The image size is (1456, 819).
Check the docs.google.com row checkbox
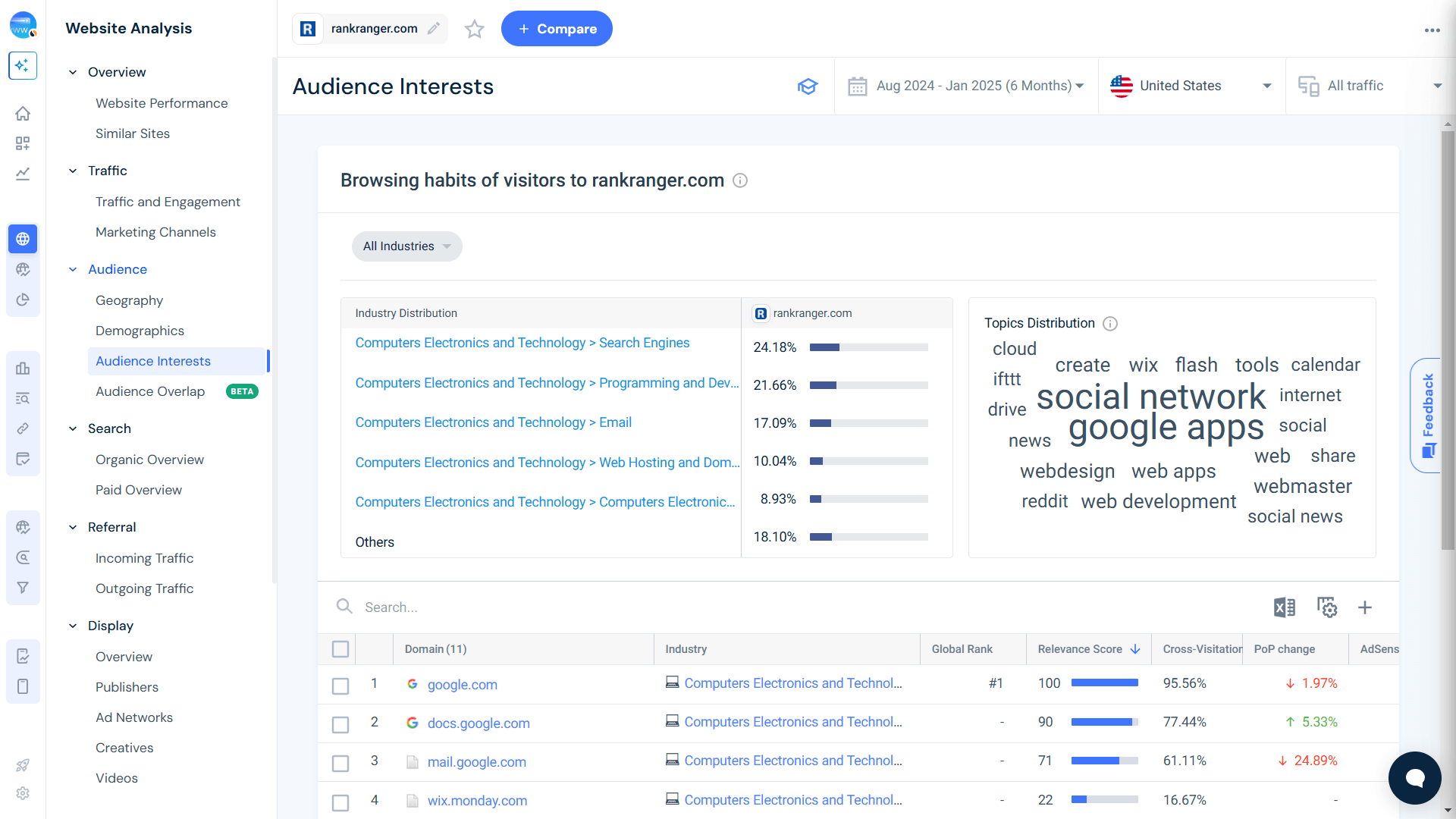point(340,725)
